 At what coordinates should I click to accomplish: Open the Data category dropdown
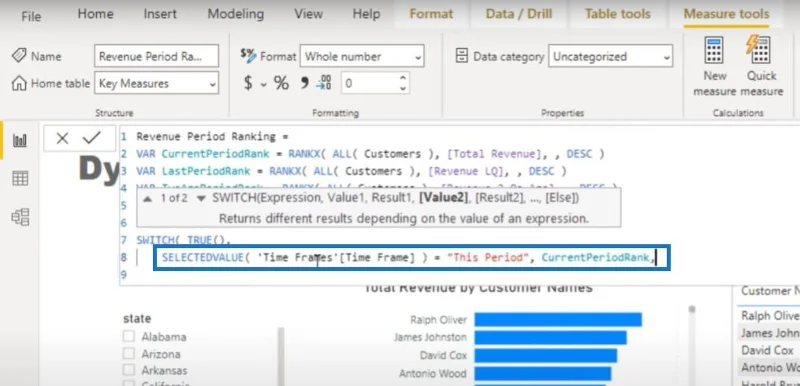(x=610, y=56)
